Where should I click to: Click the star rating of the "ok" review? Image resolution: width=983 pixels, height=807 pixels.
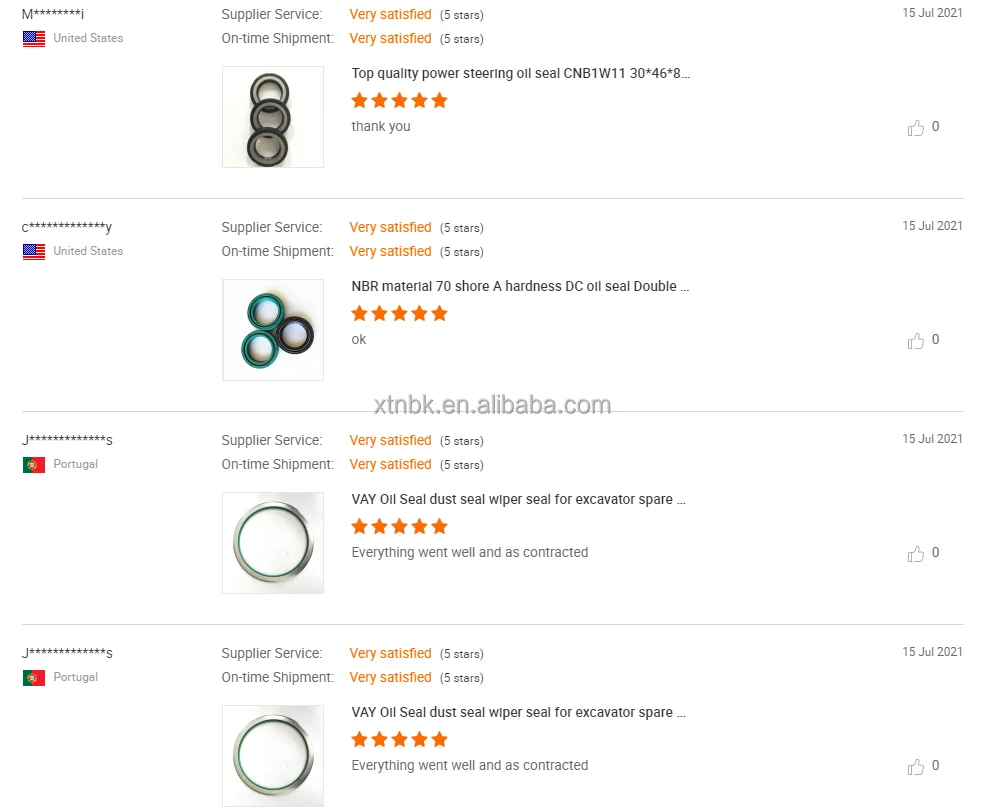(x=399, y=313)
